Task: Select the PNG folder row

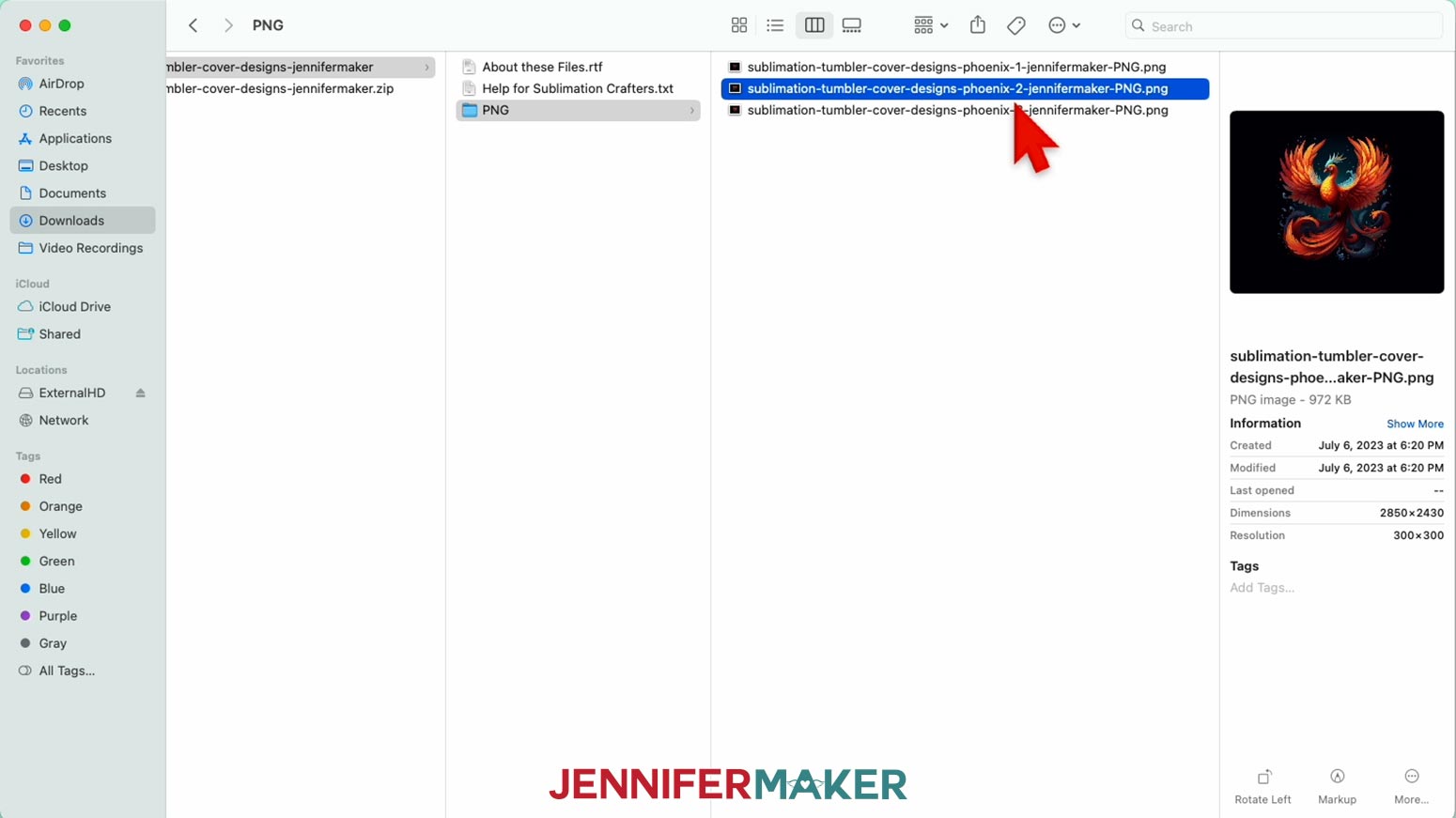Action: [x=578, y=110]
